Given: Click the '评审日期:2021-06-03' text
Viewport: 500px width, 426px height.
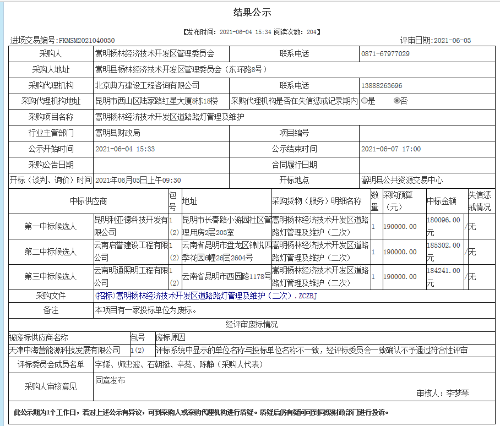Looking at the screenshot, I should point(436,41).
